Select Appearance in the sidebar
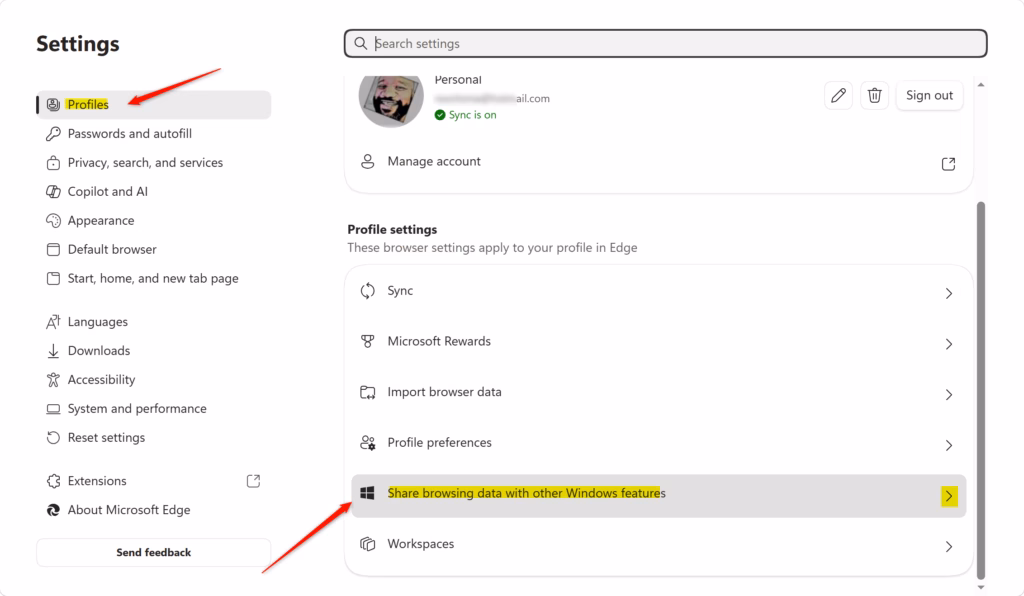1024x596 pixels. click(153, 221)
